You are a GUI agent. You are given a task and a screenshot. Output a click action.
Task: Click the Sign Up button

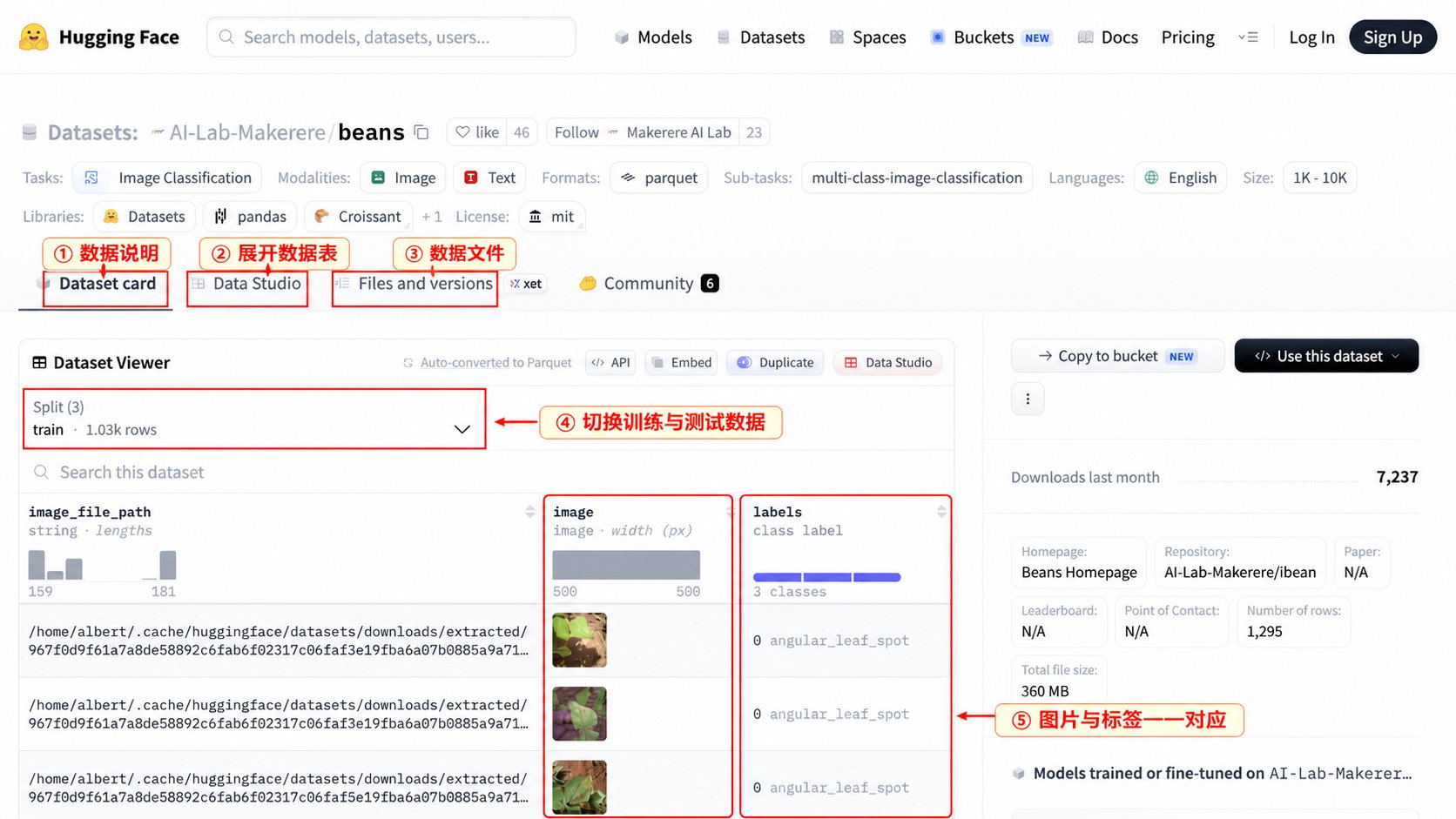coord(1392,37)
